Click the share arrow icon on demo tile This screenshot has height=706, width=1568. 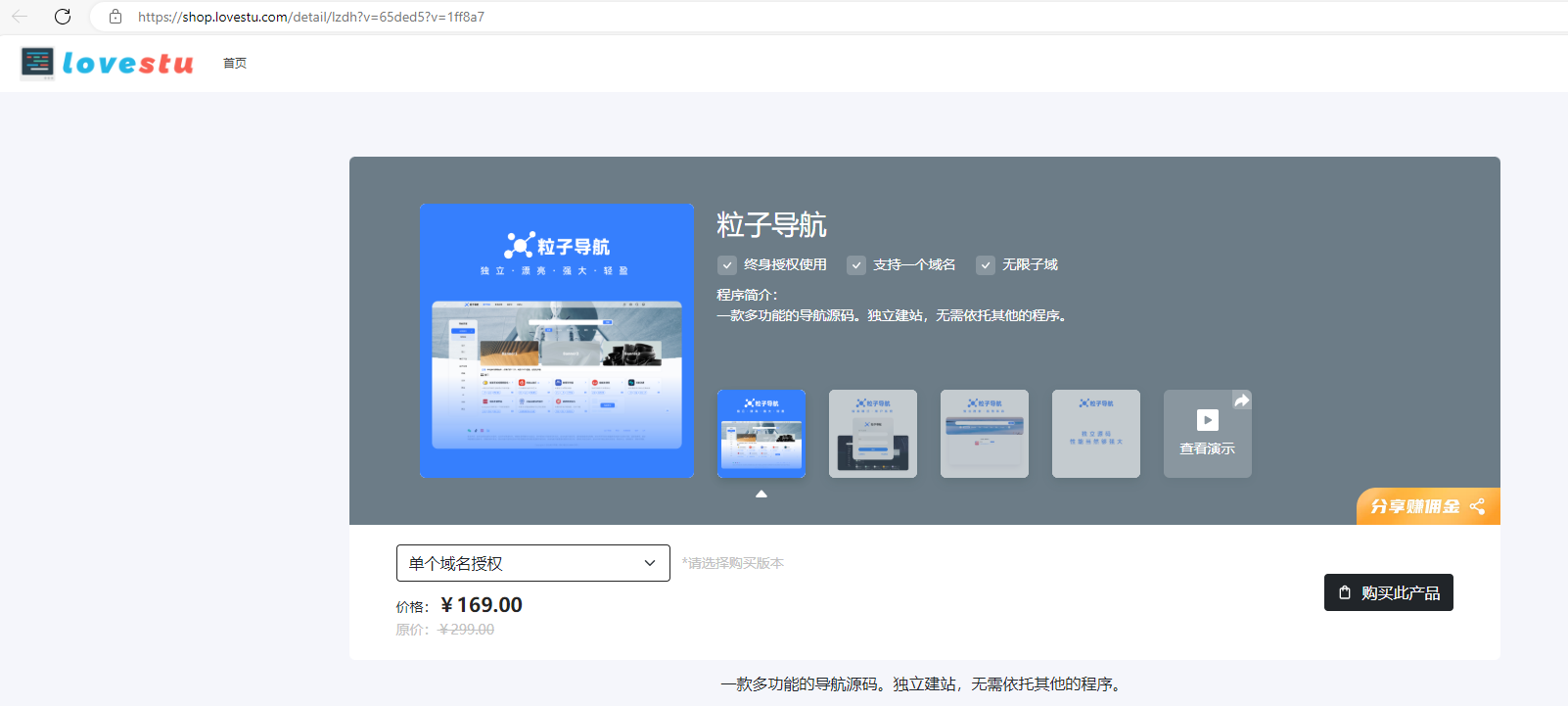(x=1241, y=400)
